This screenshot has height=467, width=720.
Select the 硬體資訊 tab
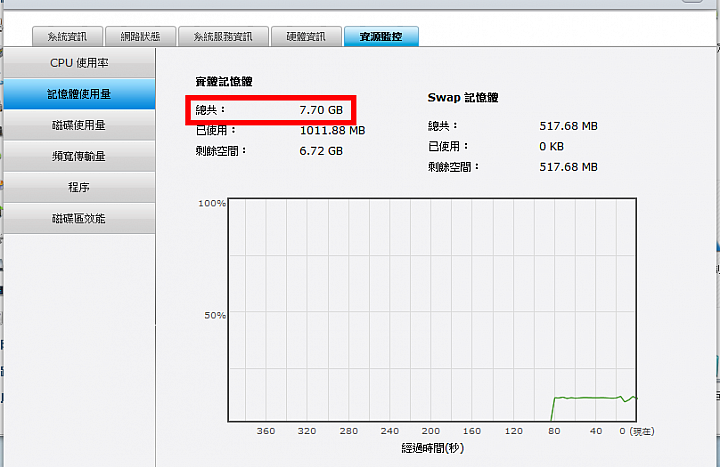306,37
